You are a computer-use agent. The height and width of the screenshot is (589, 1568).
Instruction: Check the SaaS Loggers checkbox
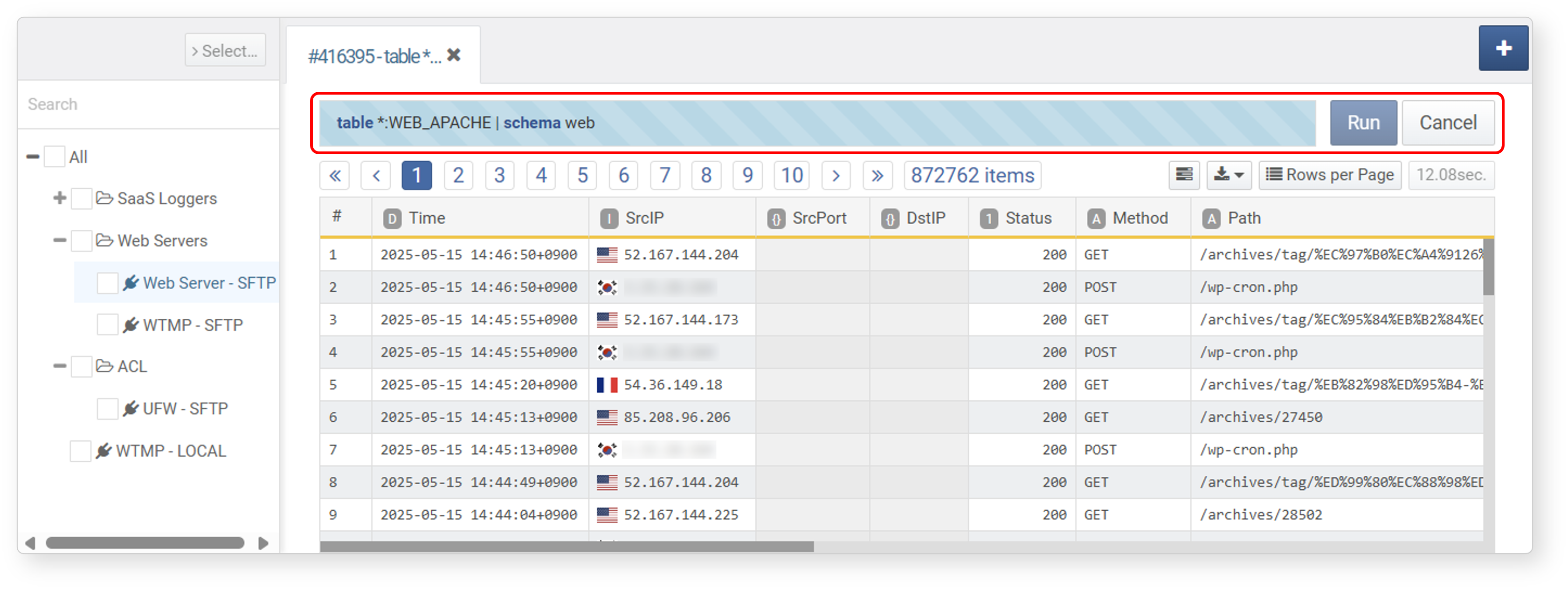pos(81,199)
